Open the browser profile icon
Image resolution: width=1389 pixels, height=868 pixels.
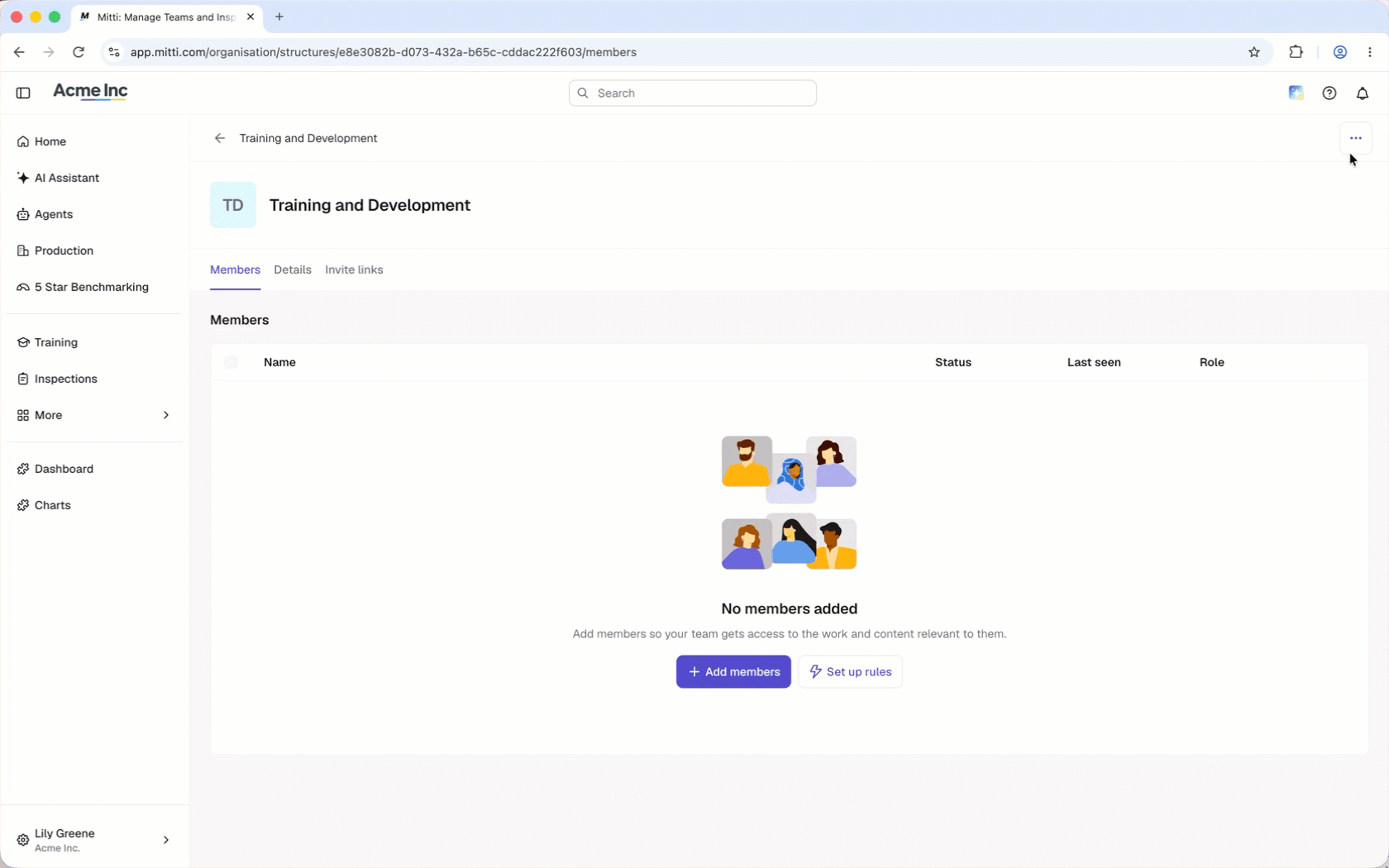pyautogui.click(x=1340, y=52)
